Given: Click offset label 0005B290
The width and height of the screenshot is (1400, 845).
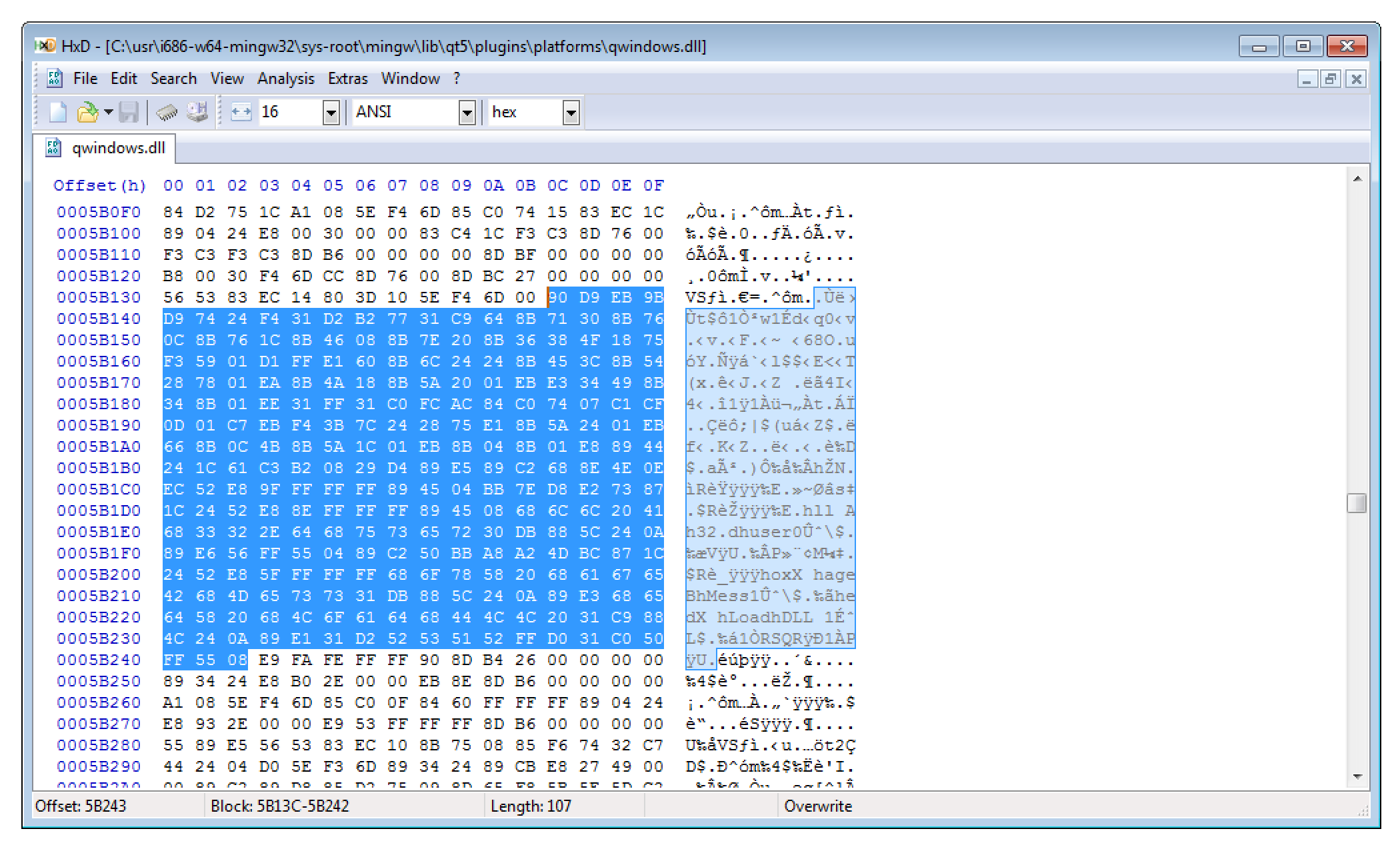Looking at the screenshot, I should tap(99, 767).
